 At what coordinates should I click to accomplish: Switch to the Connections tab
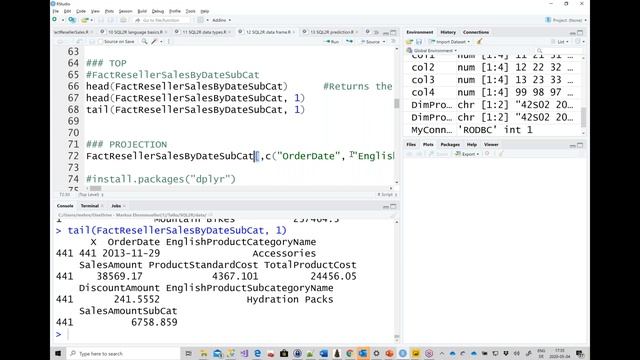click(476, 32)
